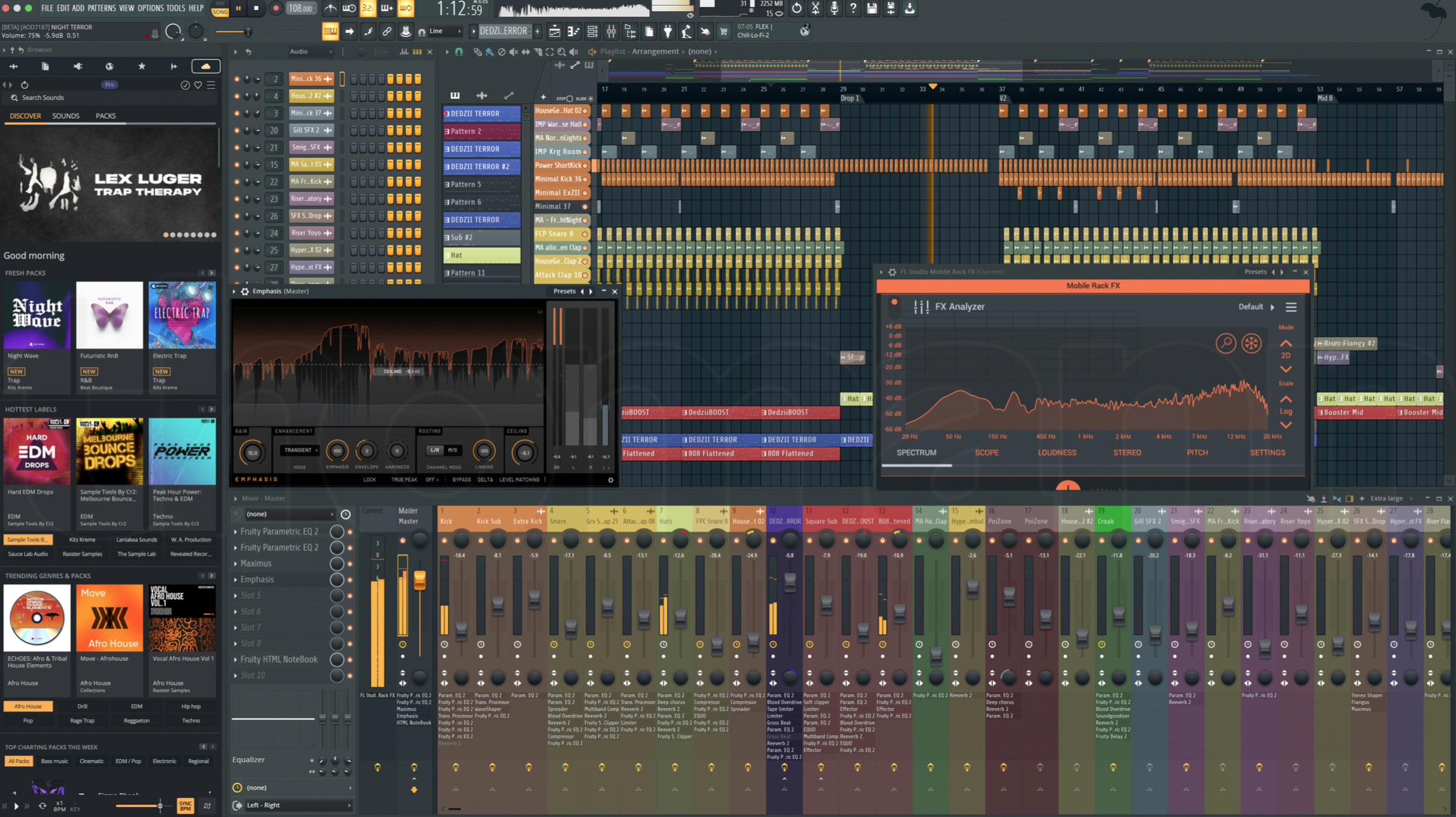Click the metronome icon in top toolbar
Screen dimensions: 1456x817
pyautogui.click(x=331, y=9)
